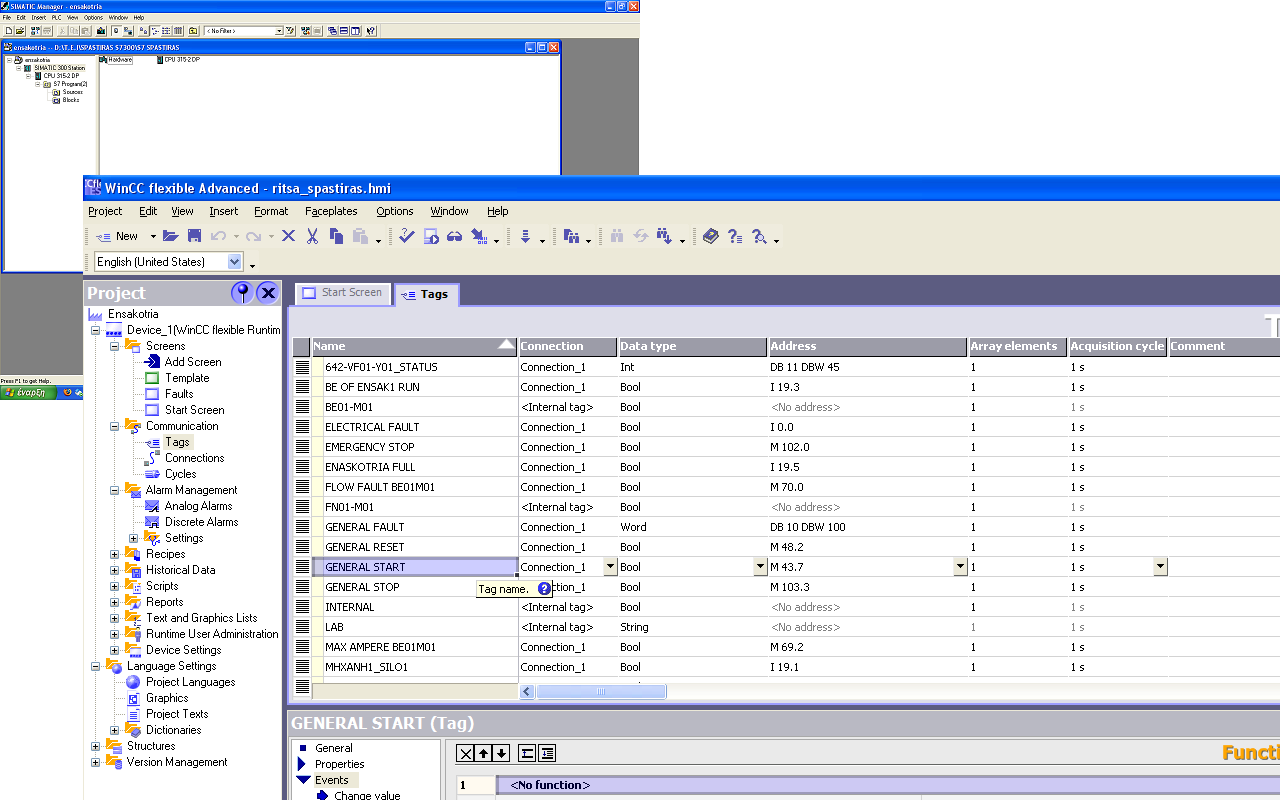Delete function with X button in Events list
This screenshot has height=800, width=1280.
tap(465, 753)
